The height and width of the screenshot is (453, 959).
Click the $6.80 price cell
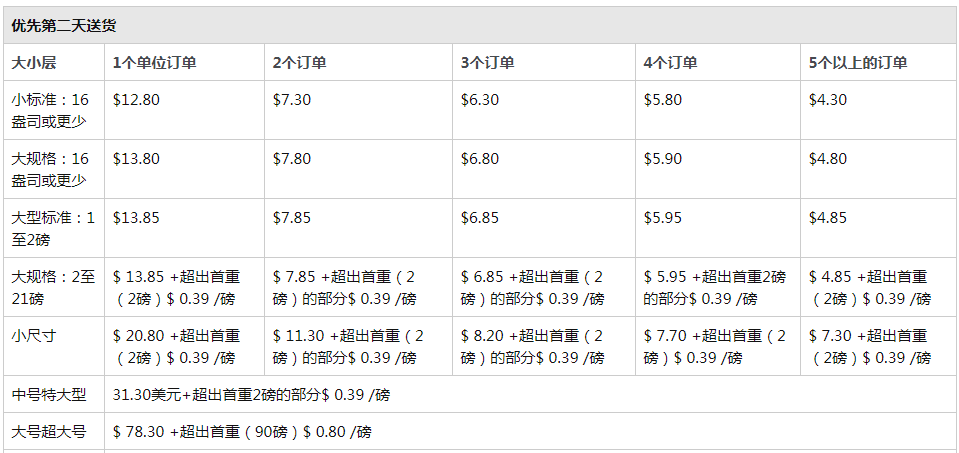coord(480,159)
